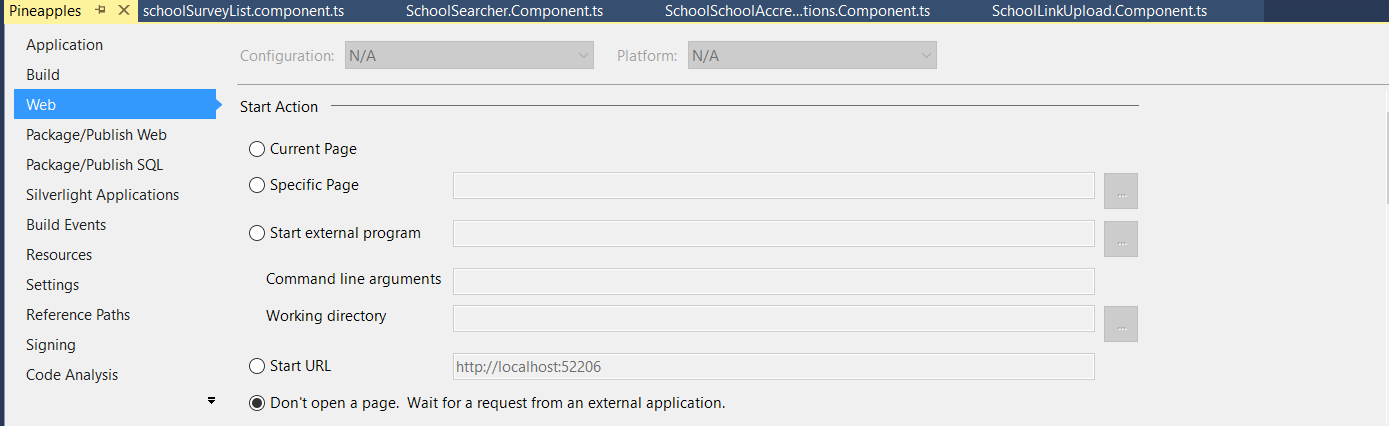This screenshot has height=426, width=1389.
Task: Click the Start URL text field
Action: (x=773, y=367)
